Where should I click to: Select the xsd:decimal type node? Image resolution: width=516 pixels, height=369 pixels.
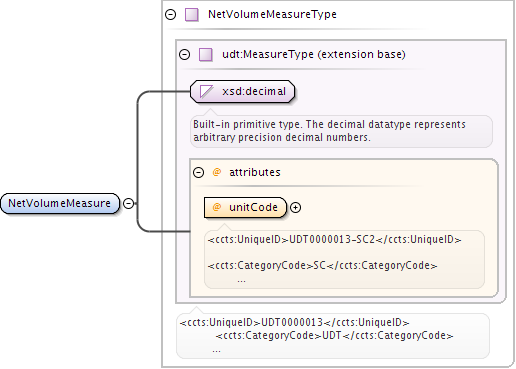[x=243, y=91]
